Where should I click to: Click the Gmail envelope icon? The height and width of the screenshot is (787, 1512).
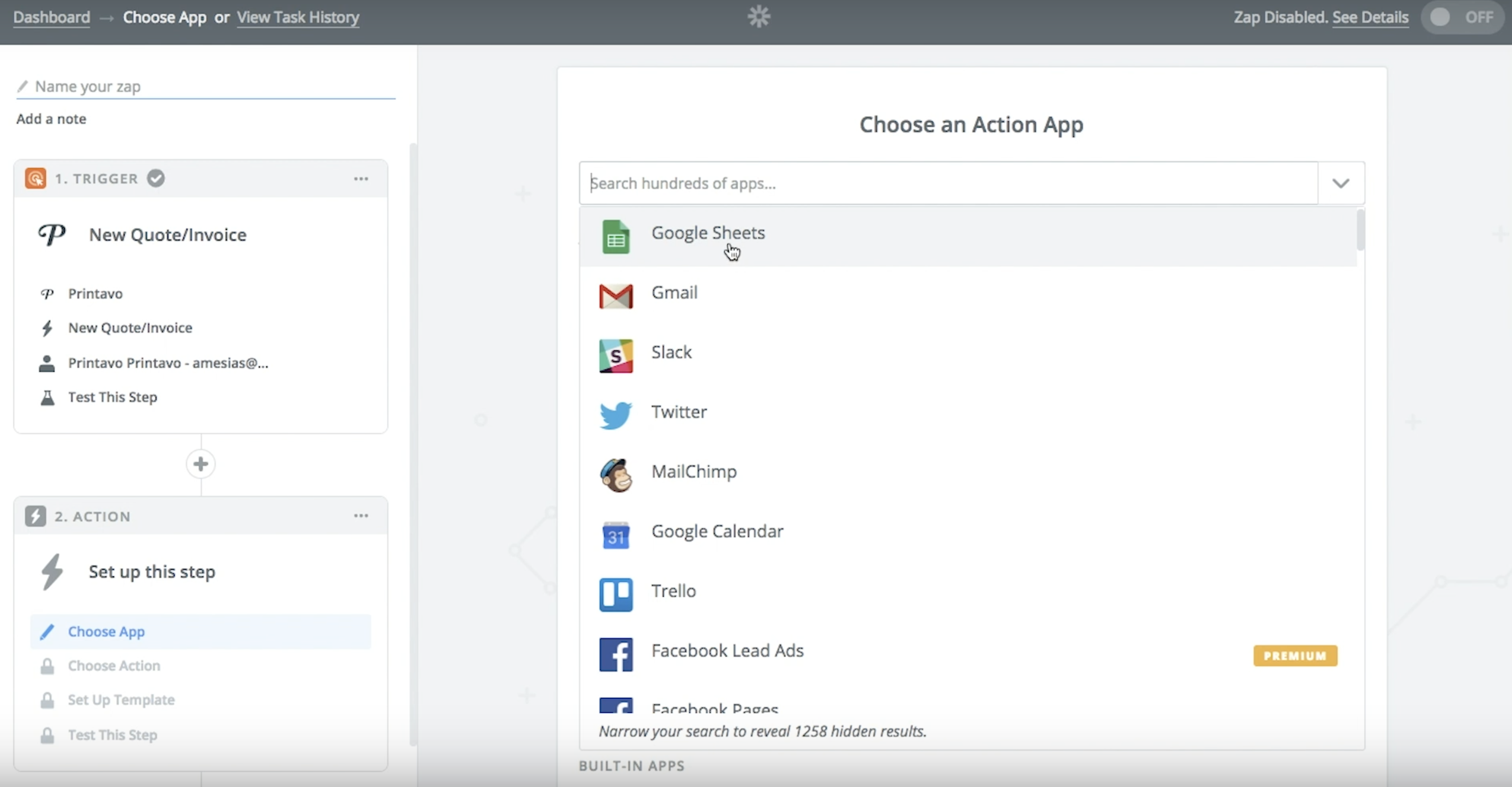(616, 296)
